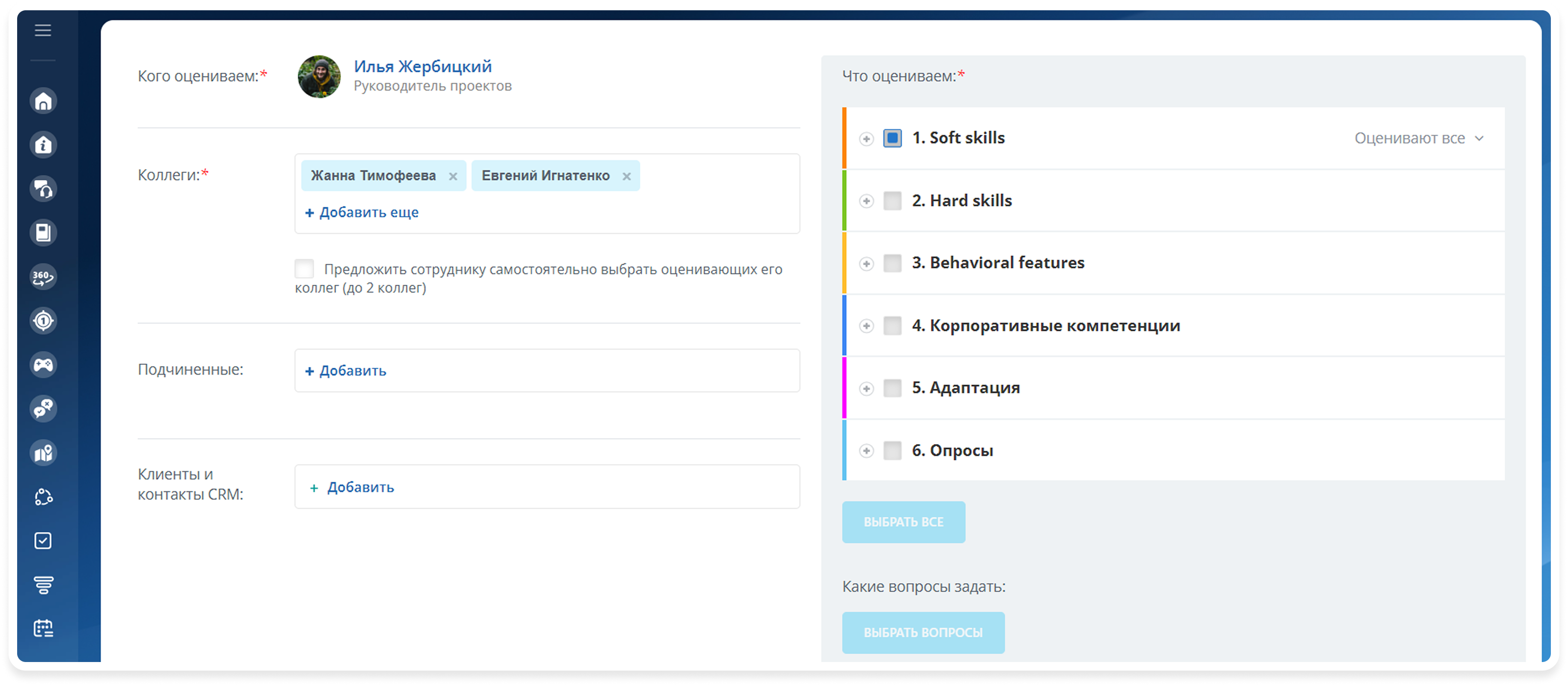
Task: Check the Hard skills checkbox
Action: [892, 201]
